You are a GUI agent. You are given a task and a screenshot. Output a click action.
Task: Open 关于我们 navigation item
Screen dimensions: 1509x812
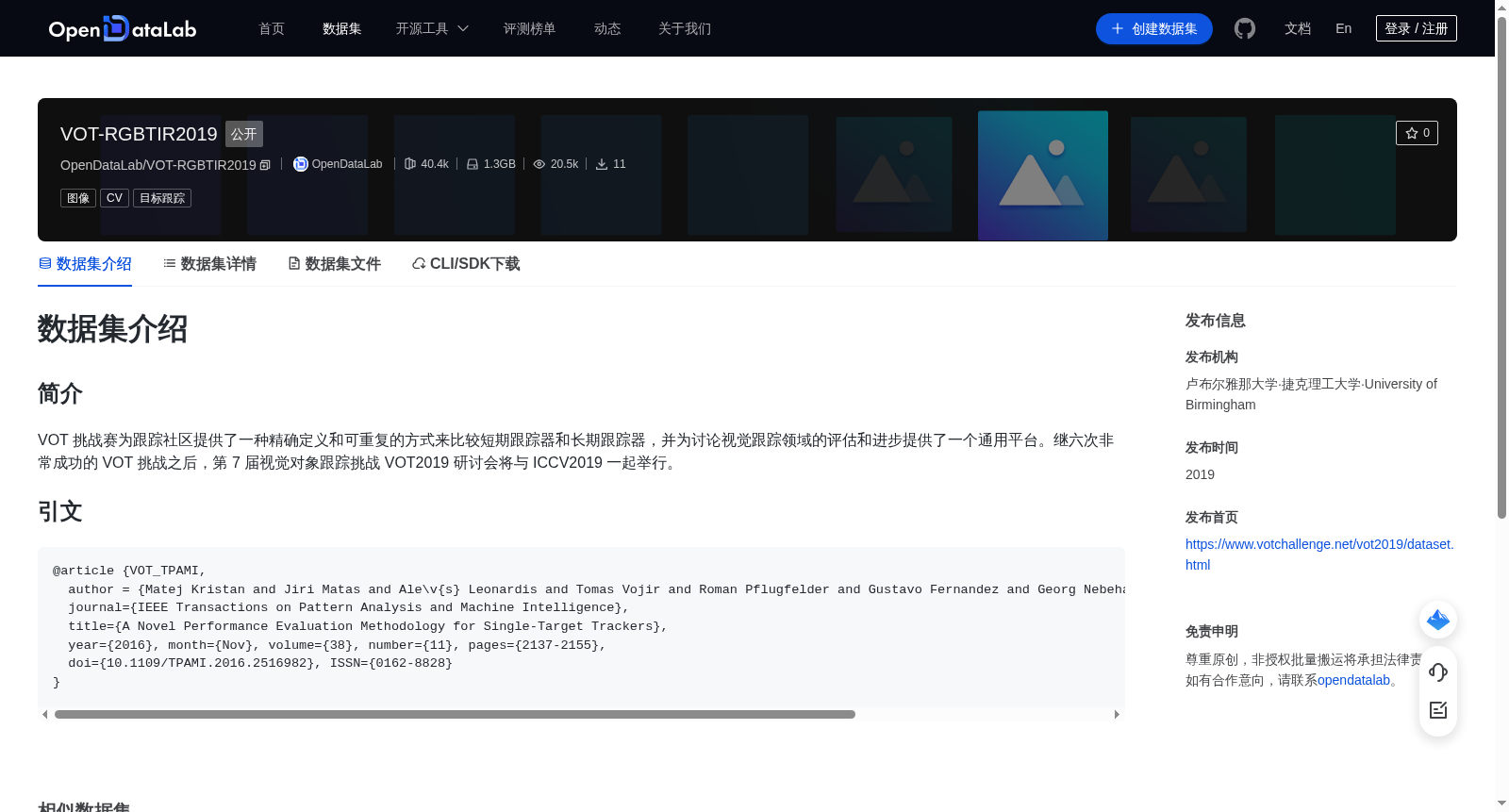point(685,28)
